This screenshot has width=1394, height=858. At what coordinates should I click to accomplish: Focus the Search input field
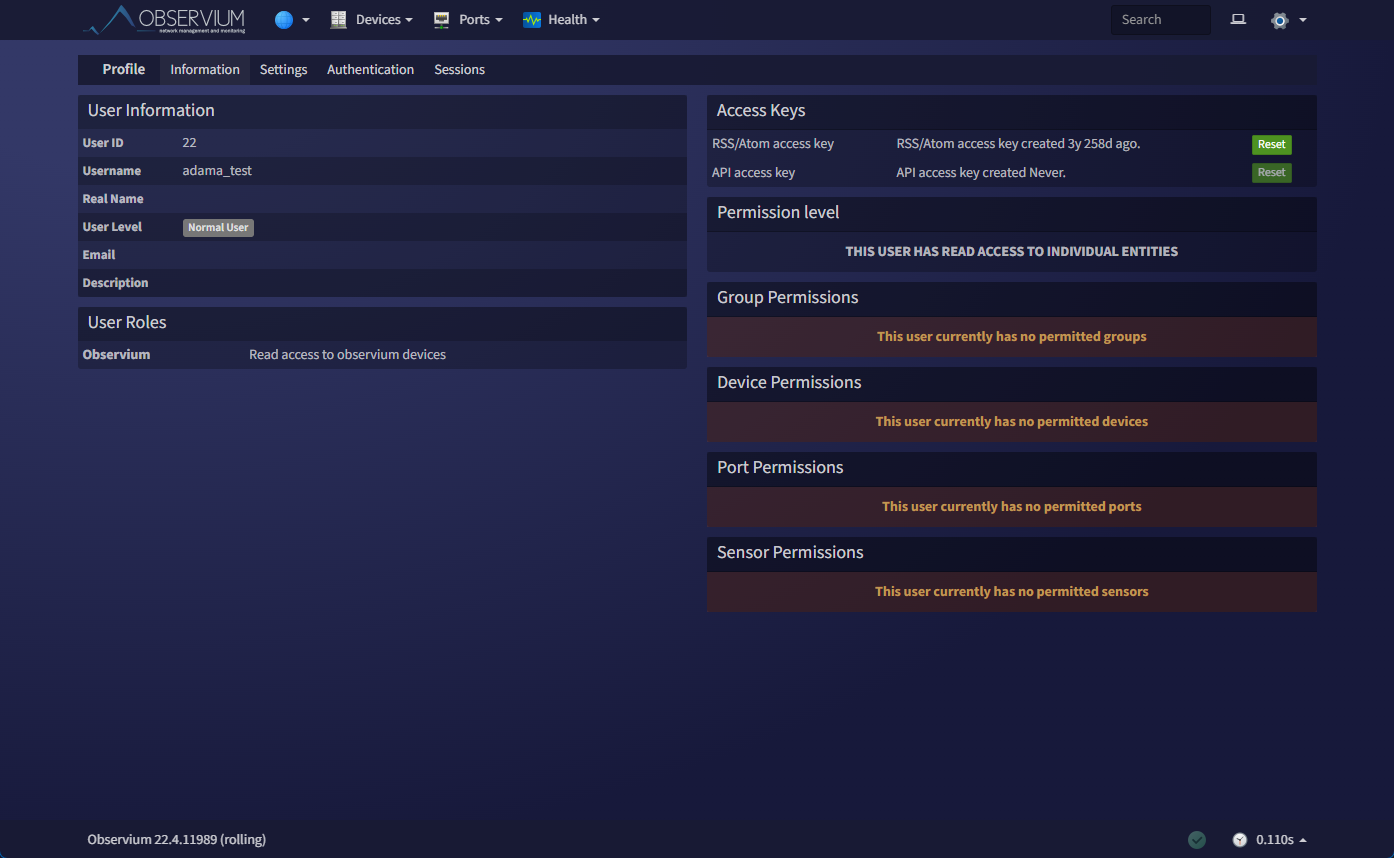point(1160,20)
